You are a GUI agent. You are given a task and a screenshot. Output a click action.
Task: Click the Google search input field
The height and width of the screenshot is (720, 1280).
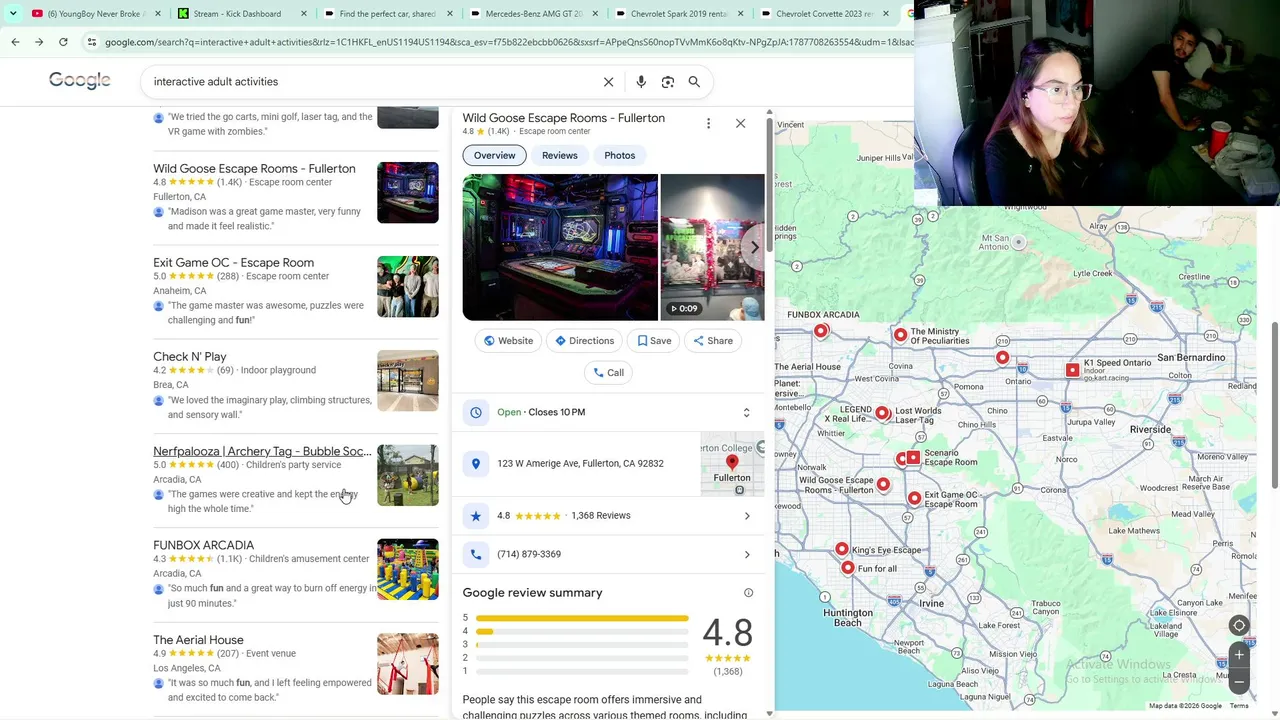point(370,82)
